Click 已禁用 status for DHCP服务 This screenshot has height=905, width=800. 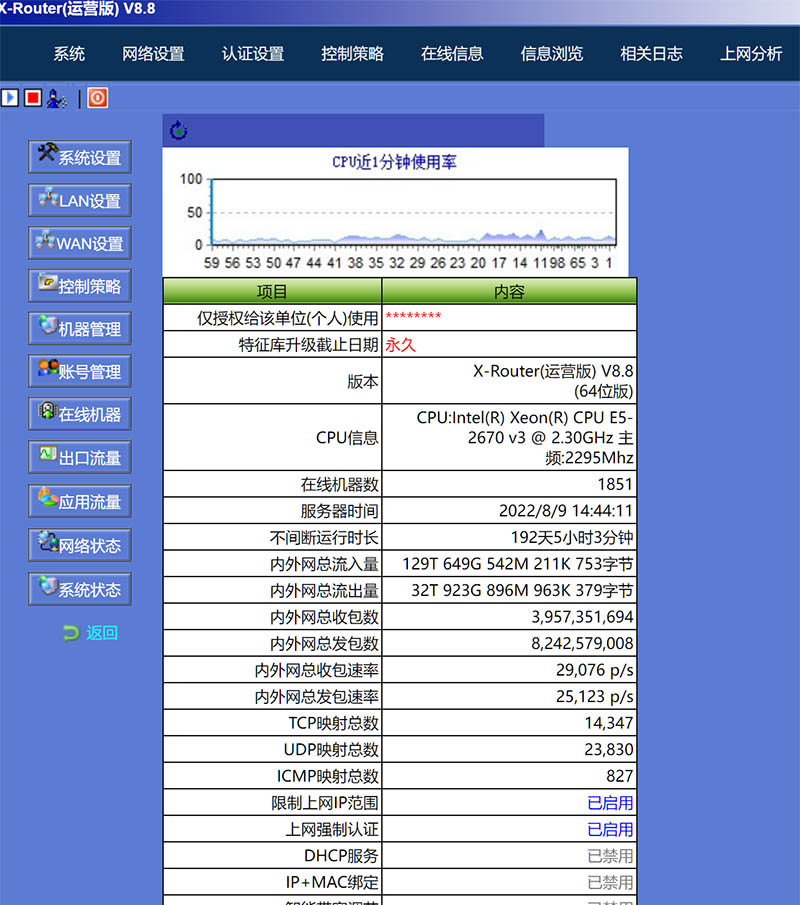tap(609, 856)
